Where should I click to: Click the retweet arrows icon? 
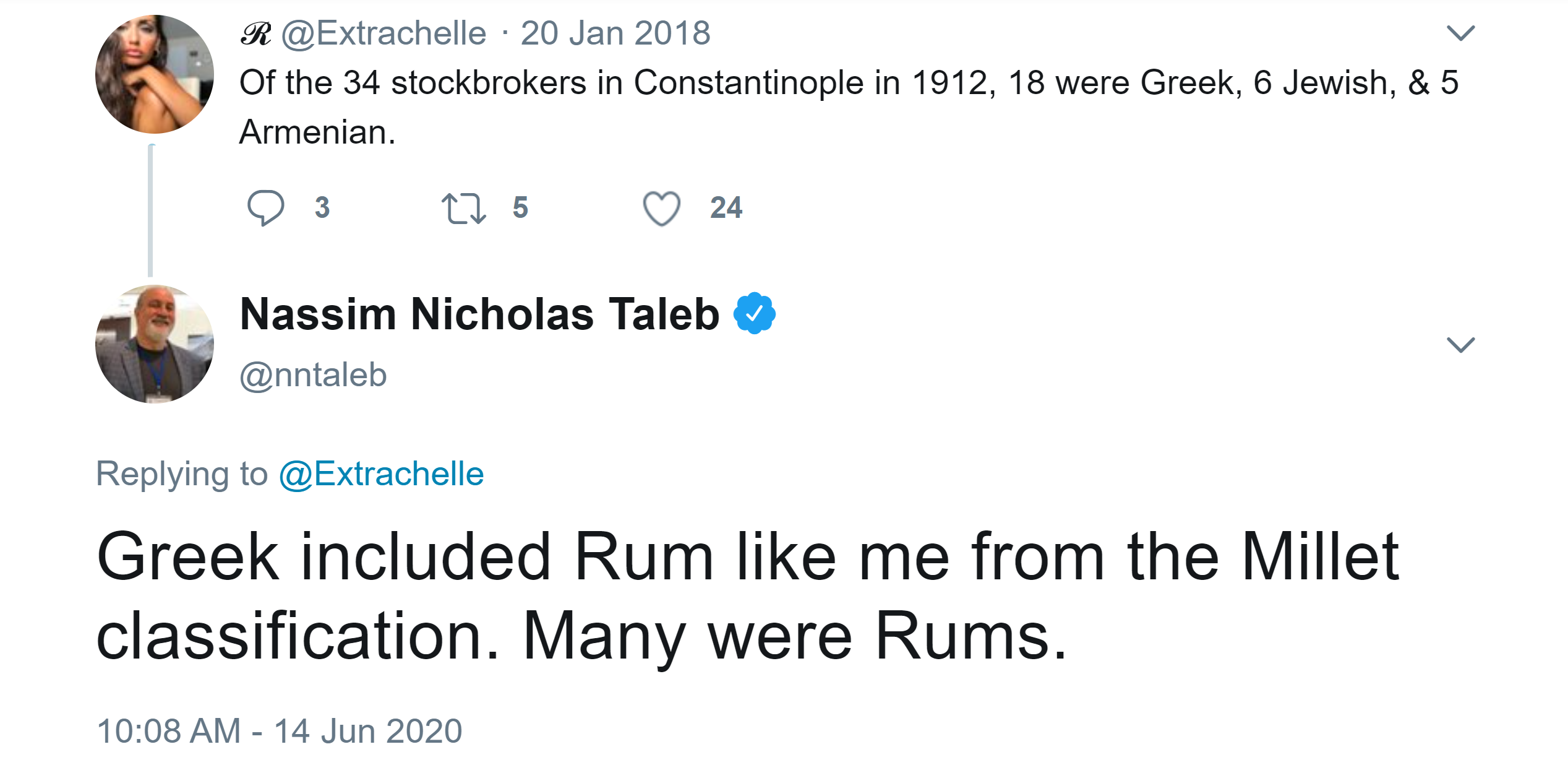463,208
